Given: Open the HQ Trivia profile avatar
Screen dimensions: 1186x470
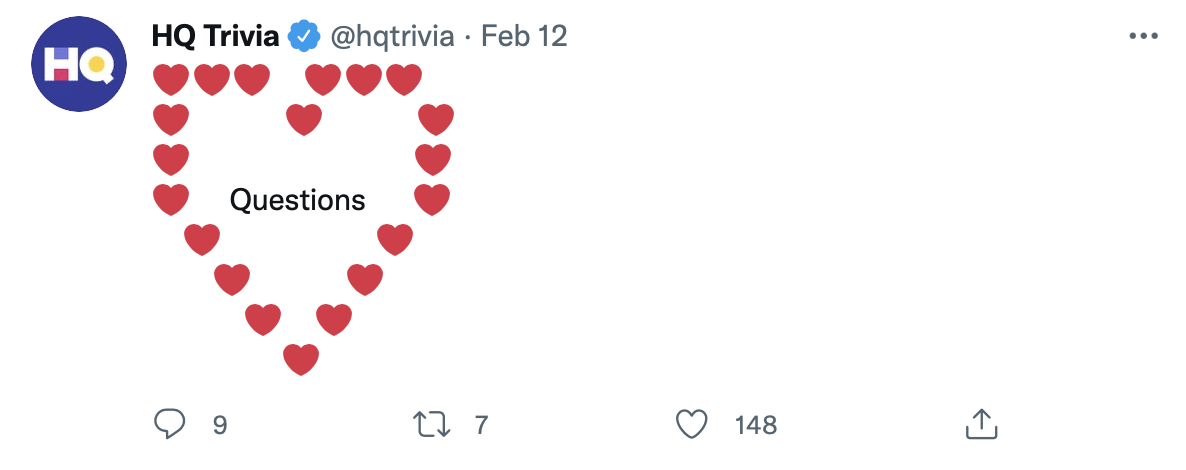Looking at the screenshot, I should [79, 64].
